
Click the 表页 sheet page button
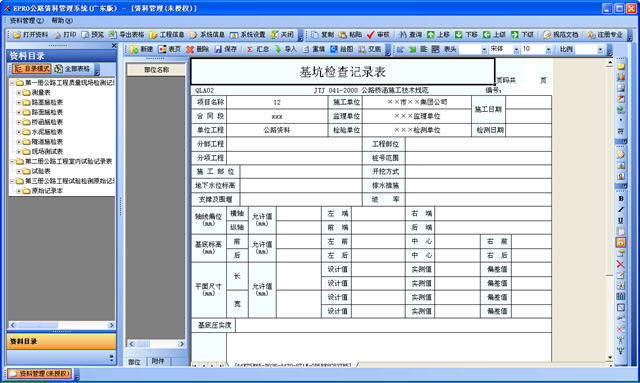[169, 49]
